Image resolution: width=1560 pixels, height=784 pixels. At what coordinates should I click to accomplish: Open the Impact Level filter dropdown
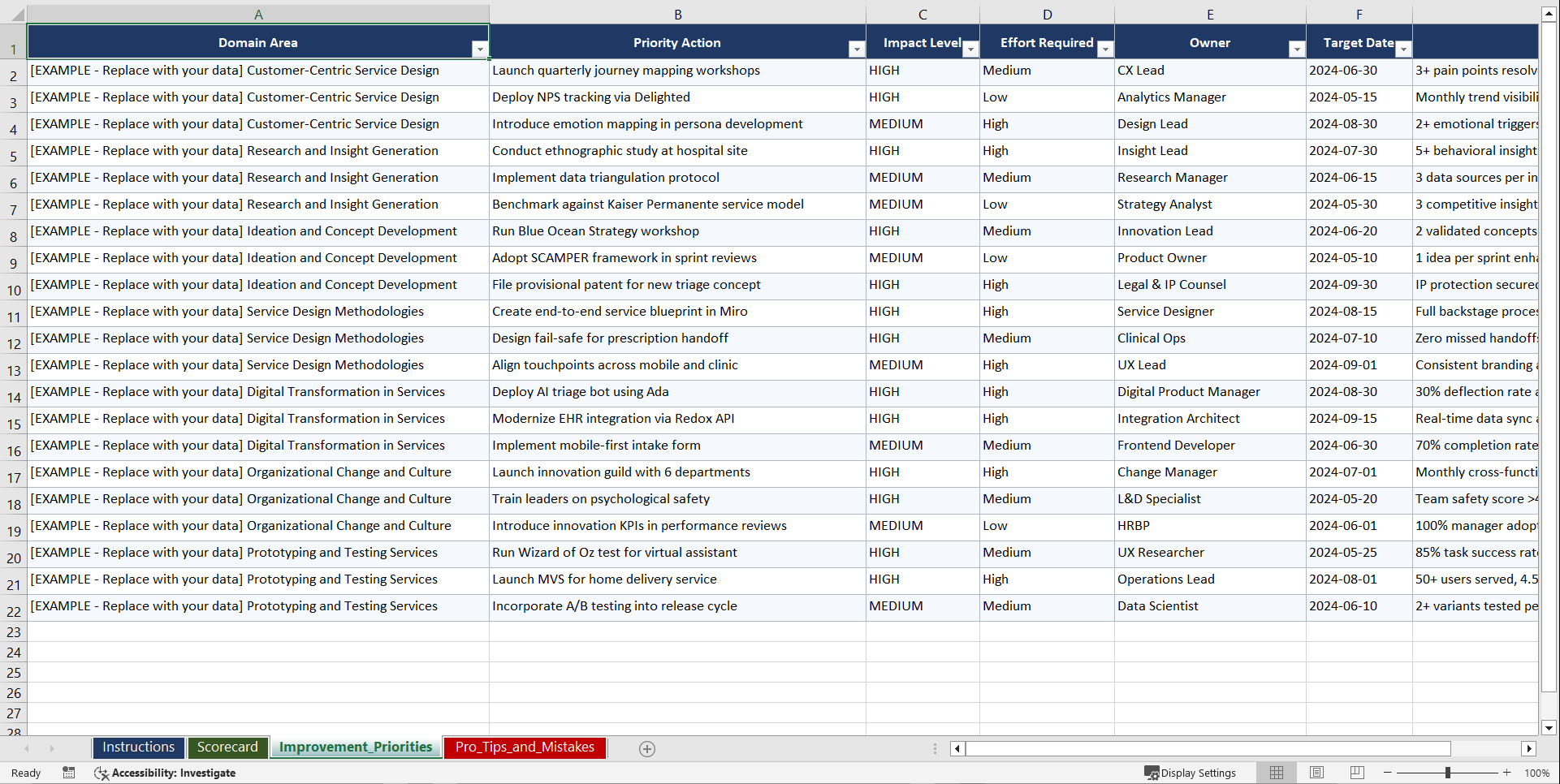pyautogui.click(x=971, y=50)
